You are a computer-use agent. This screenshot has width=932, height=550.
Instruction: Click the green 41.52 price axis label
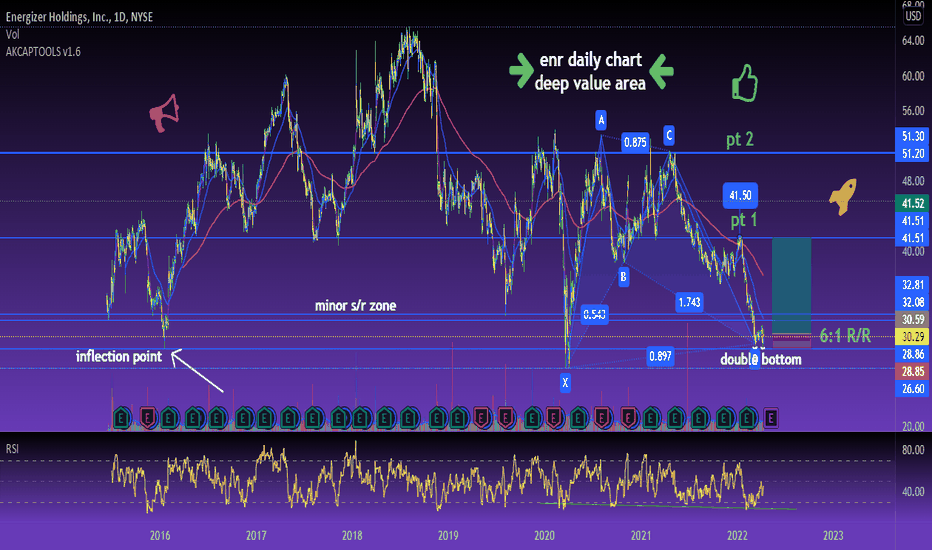pos(912,203)
